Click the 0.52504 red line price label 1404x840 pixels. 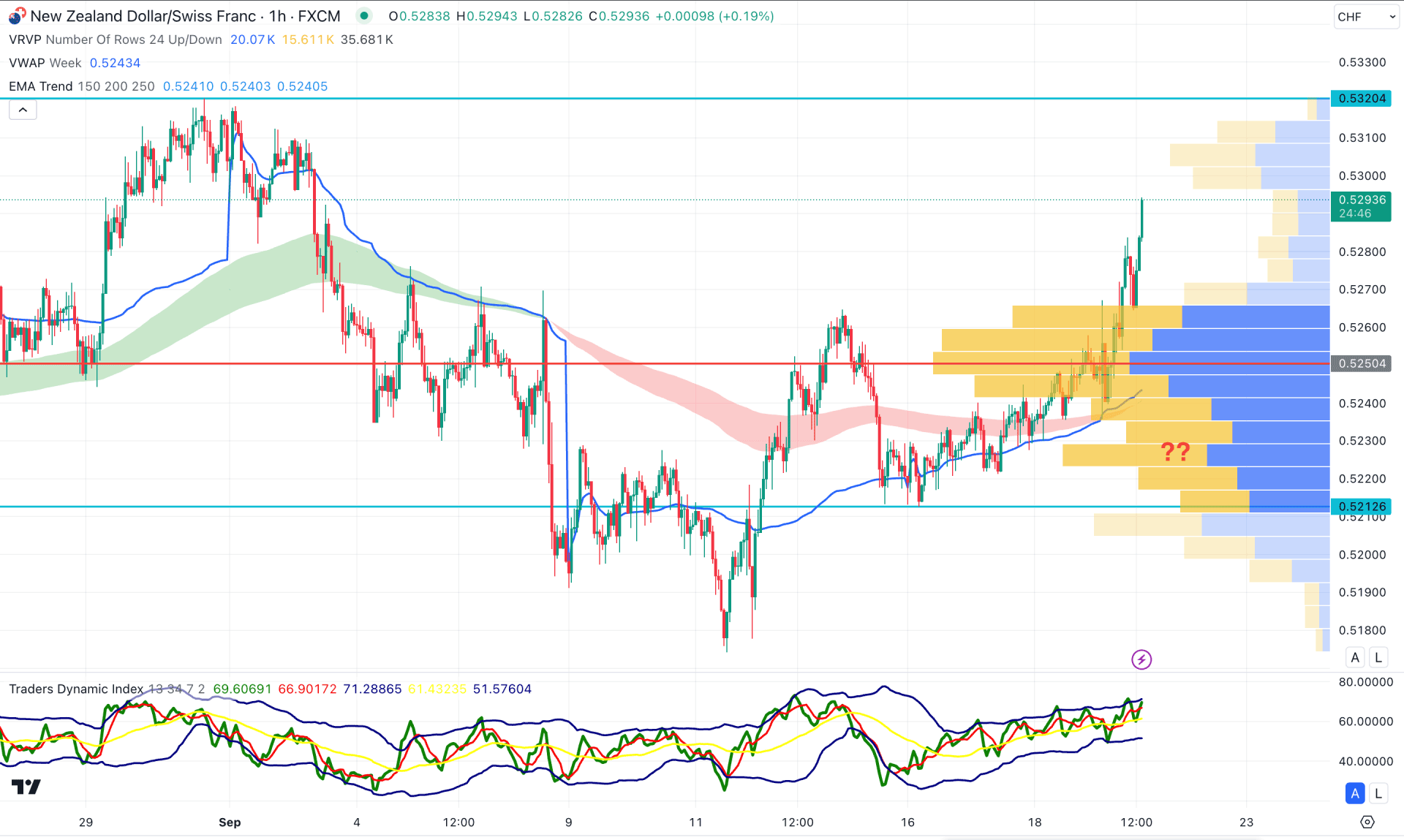(1362, 363)
